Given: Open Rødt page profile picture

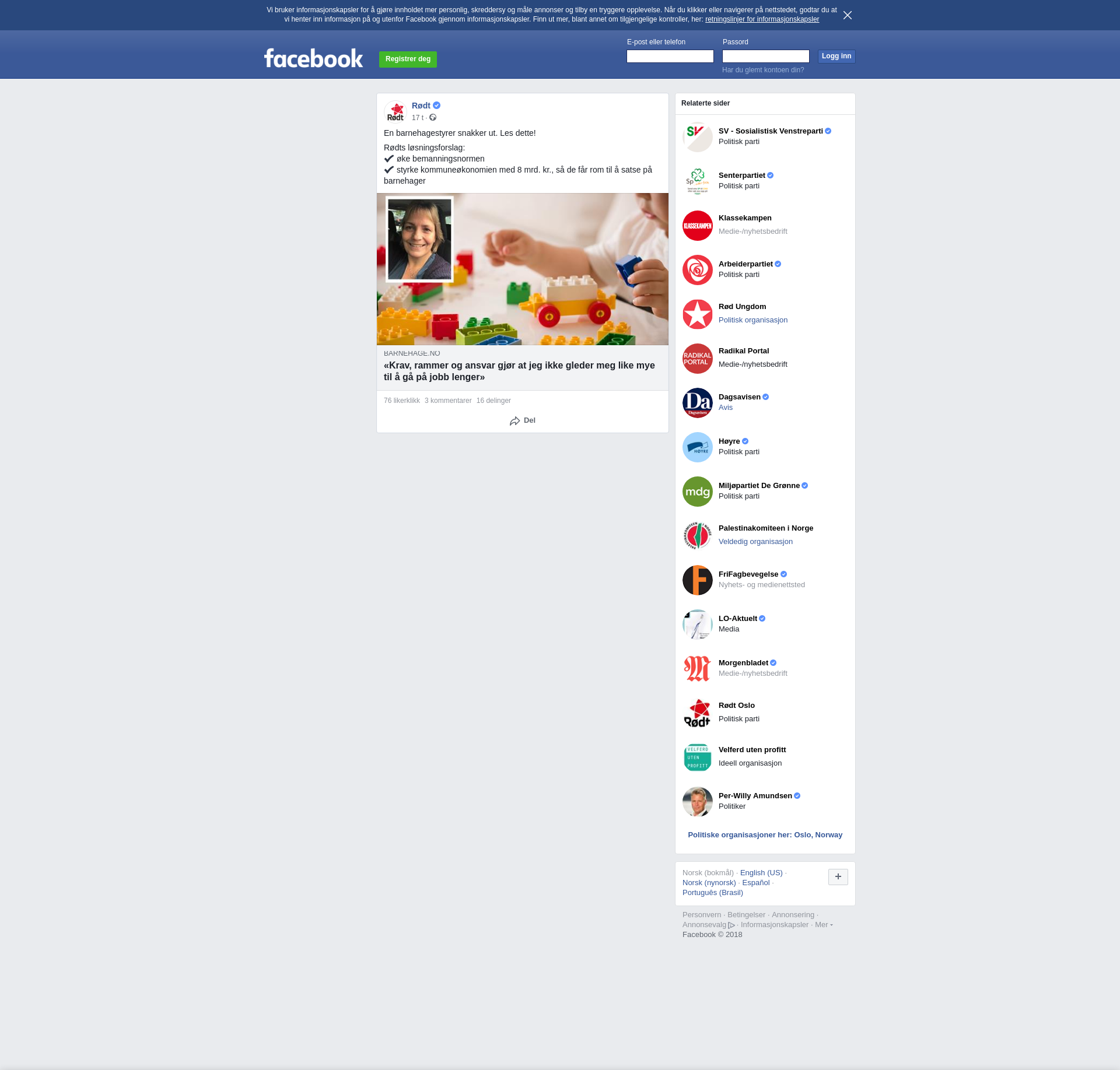Looking at the screenshot, I should 395,111.
